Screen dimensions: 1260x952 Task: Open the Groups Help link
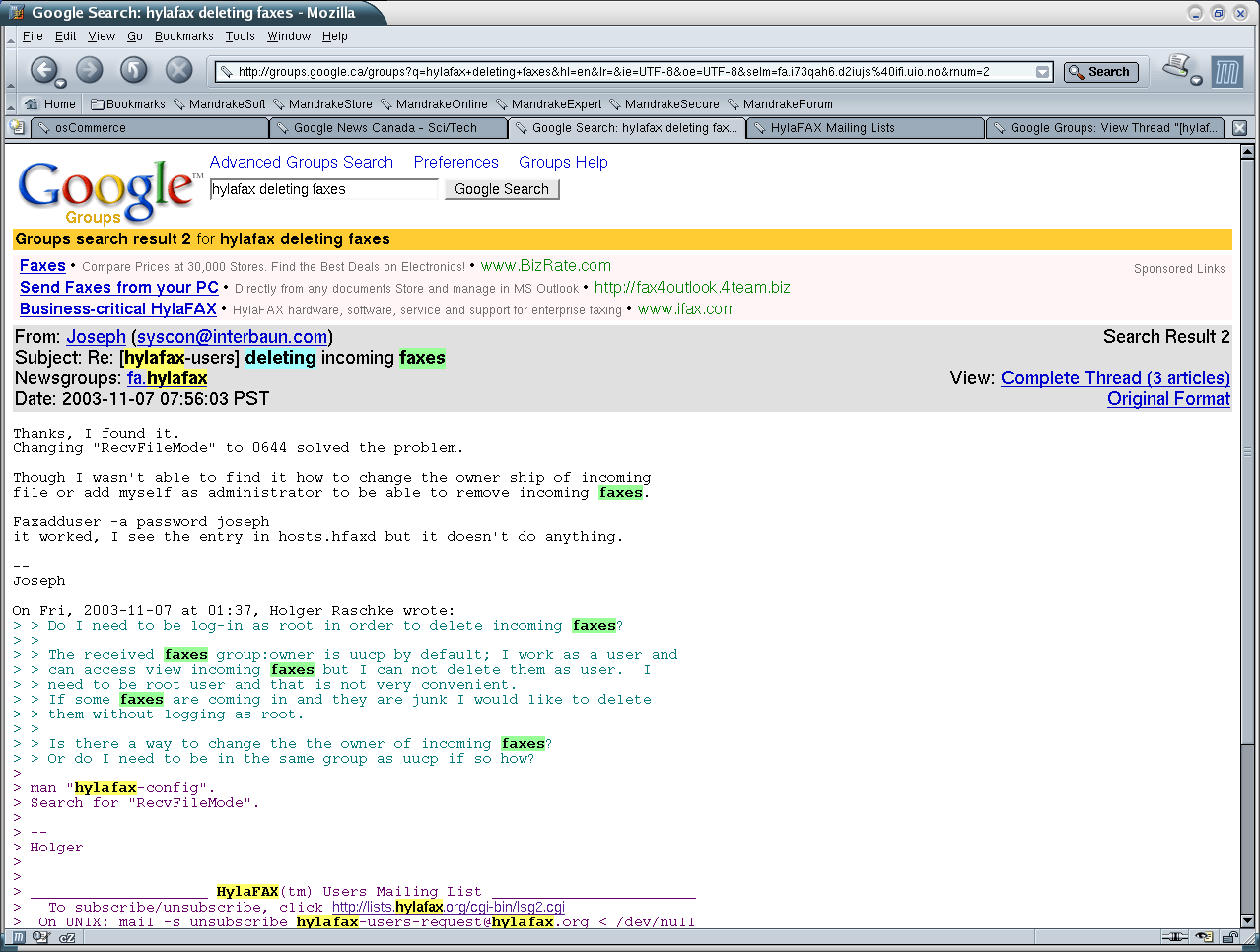click(x=564, y=163)
